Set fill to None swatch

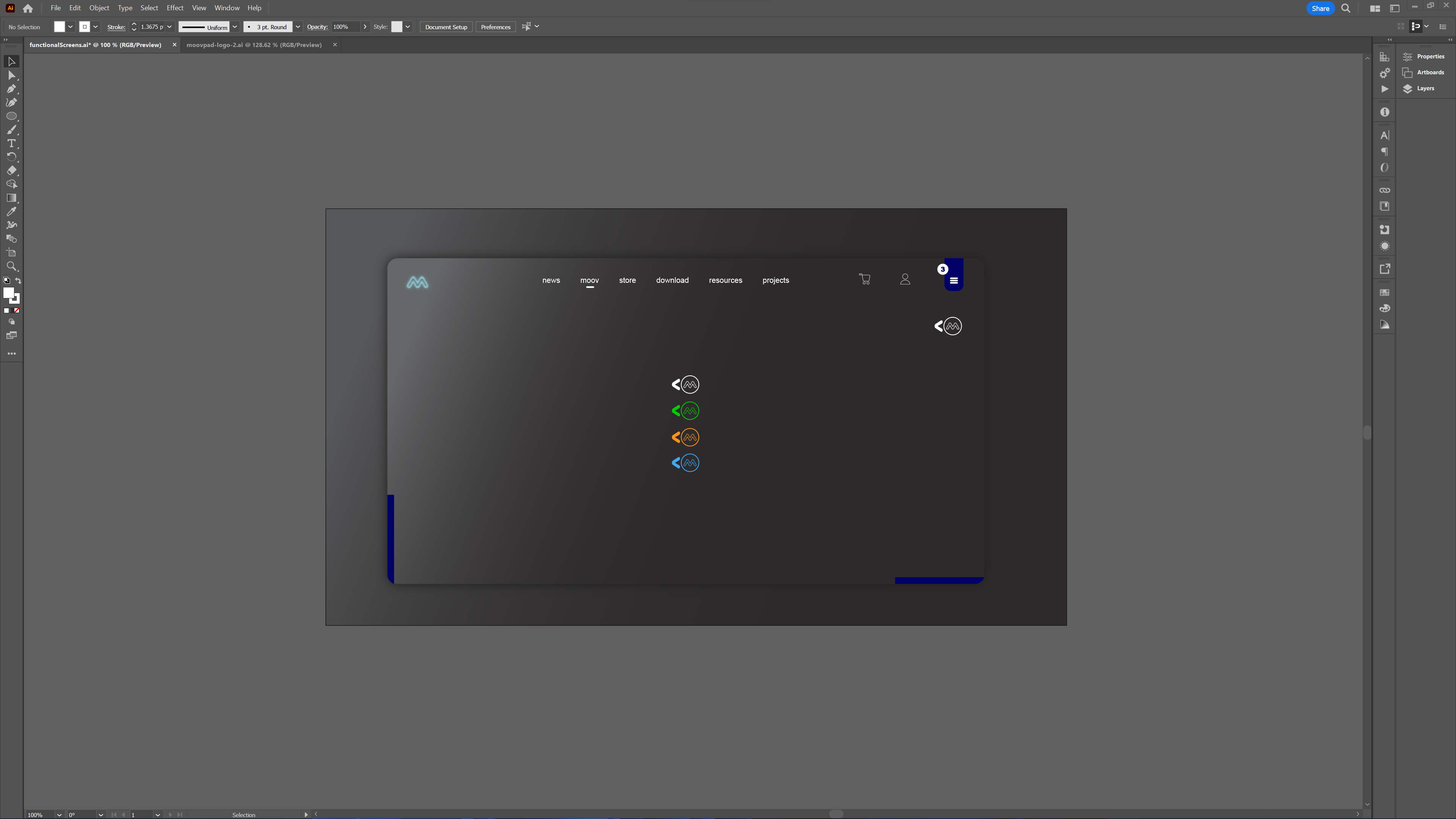(x=17, y=310)
